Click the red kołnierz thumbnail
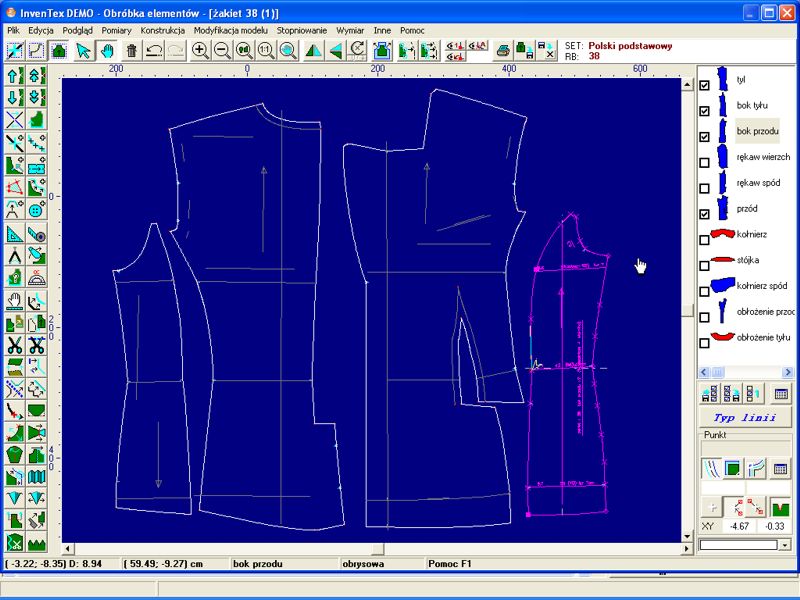 722,234
